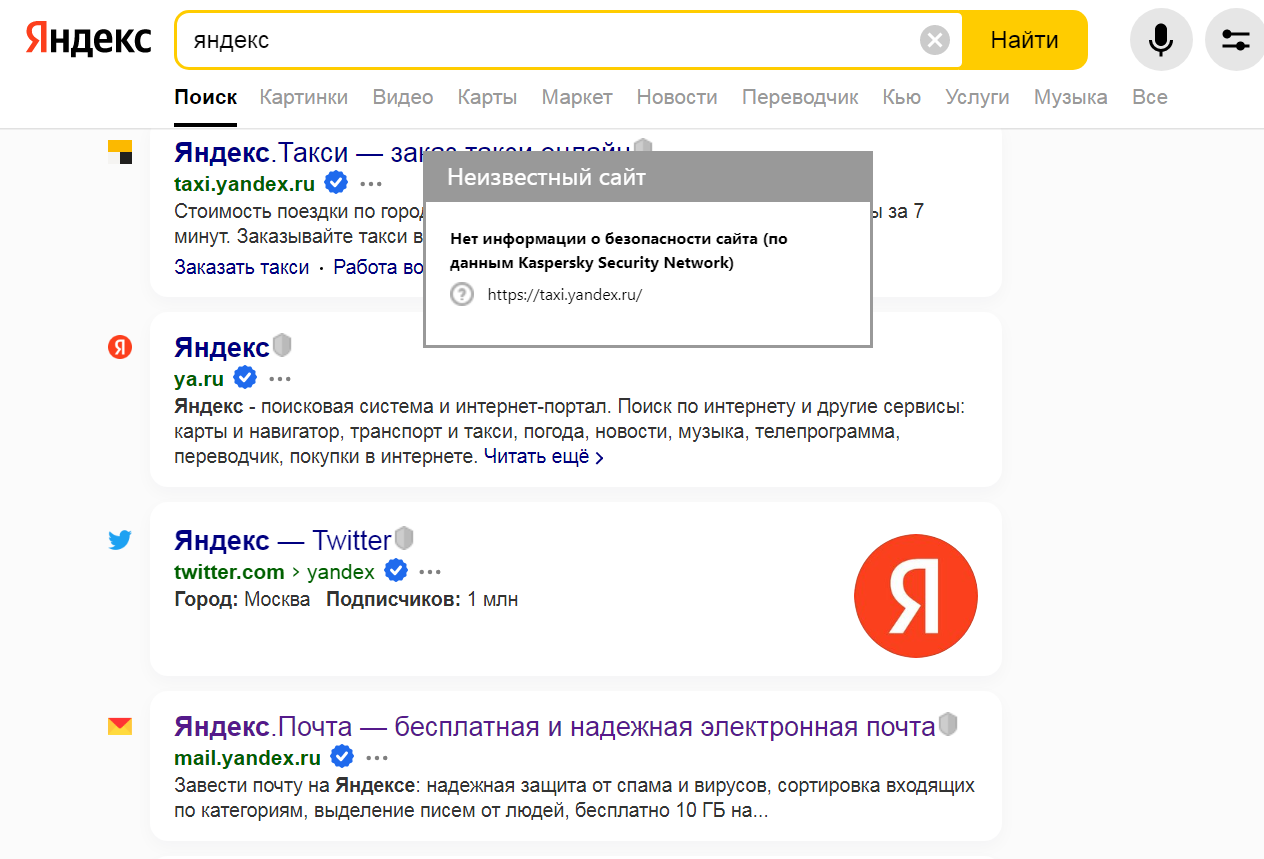The image size is (1264, 859).
Task: Click the Twitter bird favicon
Action: click(120, 541)
